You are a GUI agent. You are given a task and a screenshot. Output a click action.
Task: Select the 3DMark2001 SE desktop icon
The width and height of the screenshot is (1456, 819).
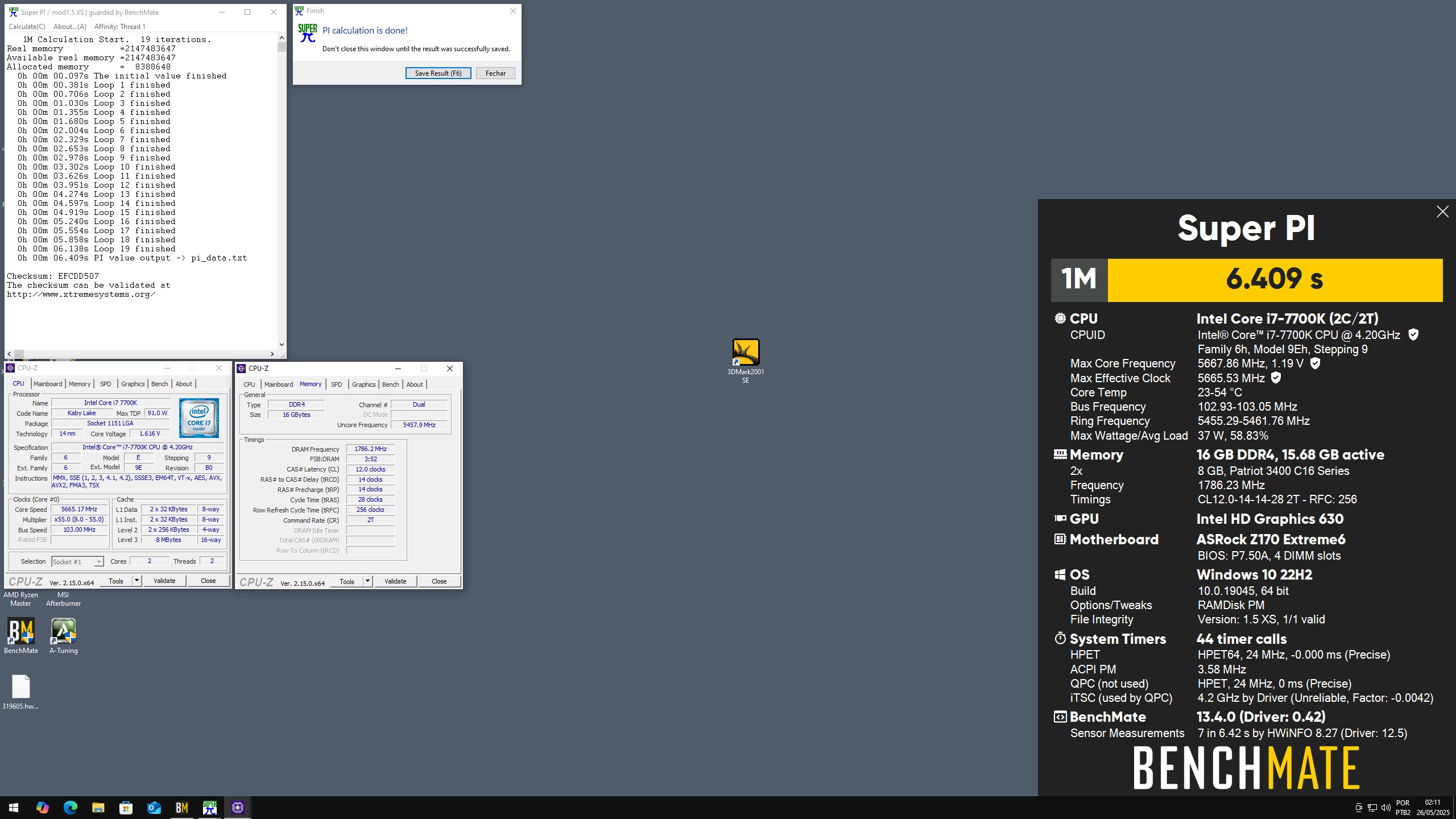coord(746,361)
